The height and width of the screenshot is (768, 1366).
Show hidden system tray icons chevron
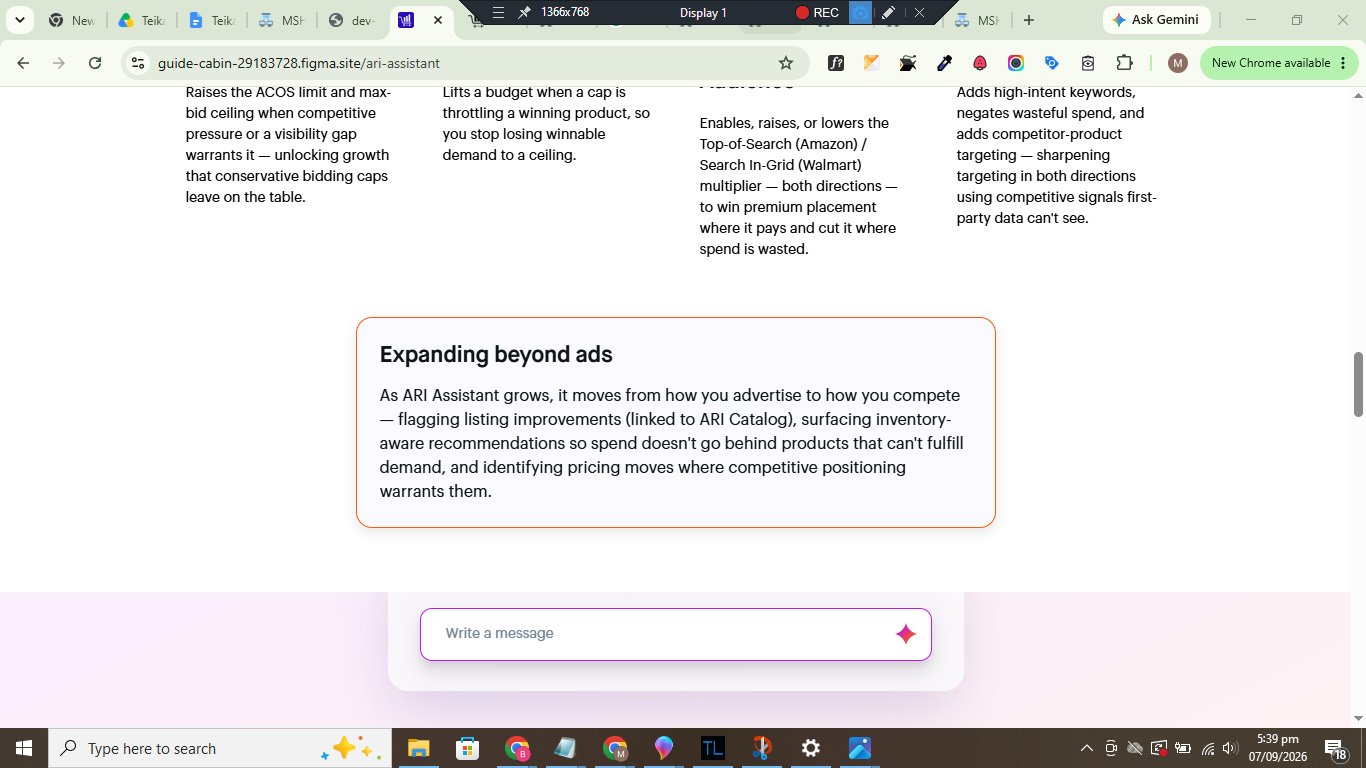pyautogui.click(x=1087, y=748)
